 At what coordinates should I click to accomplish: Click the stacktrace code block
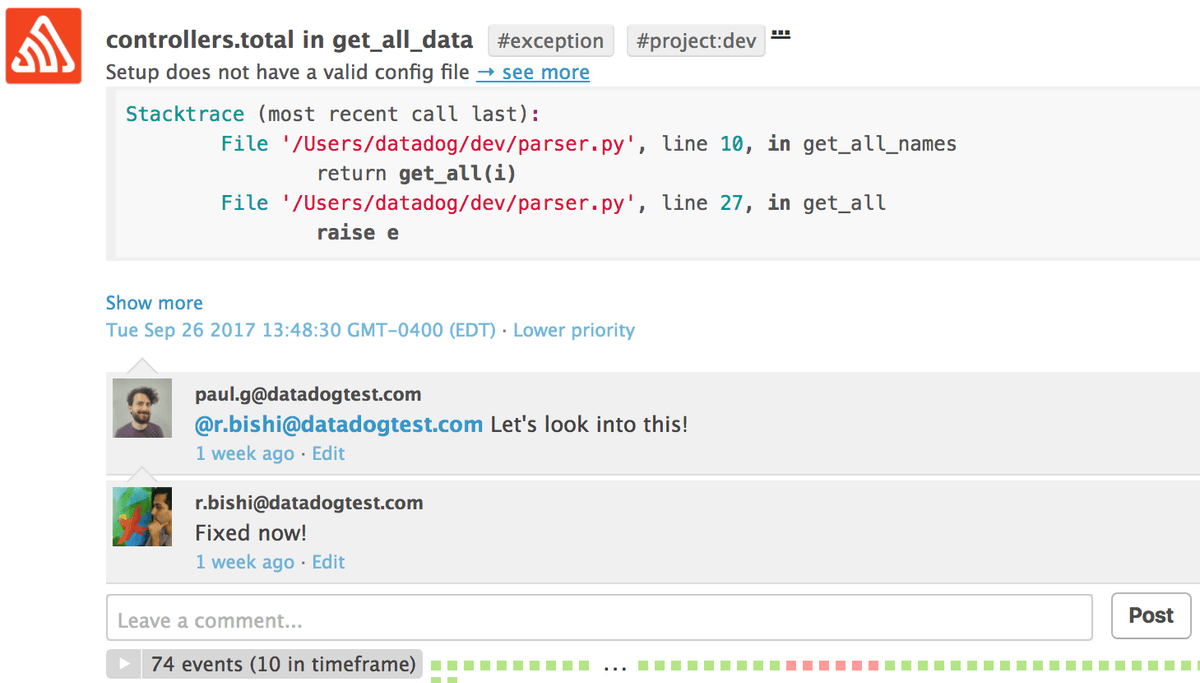pyautogui.click(x=652, y=174)
